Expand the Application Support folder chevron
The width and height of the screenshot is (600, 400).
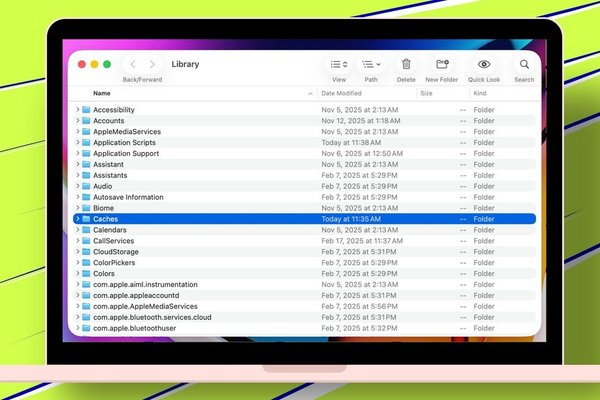[x=78, y=153]
